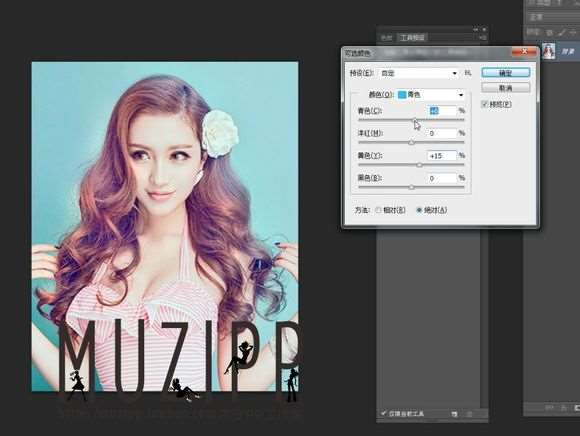Screen dimensions: 580x436
Task: Click the OK button in Selective Color
Action: (x=506, y=72)
